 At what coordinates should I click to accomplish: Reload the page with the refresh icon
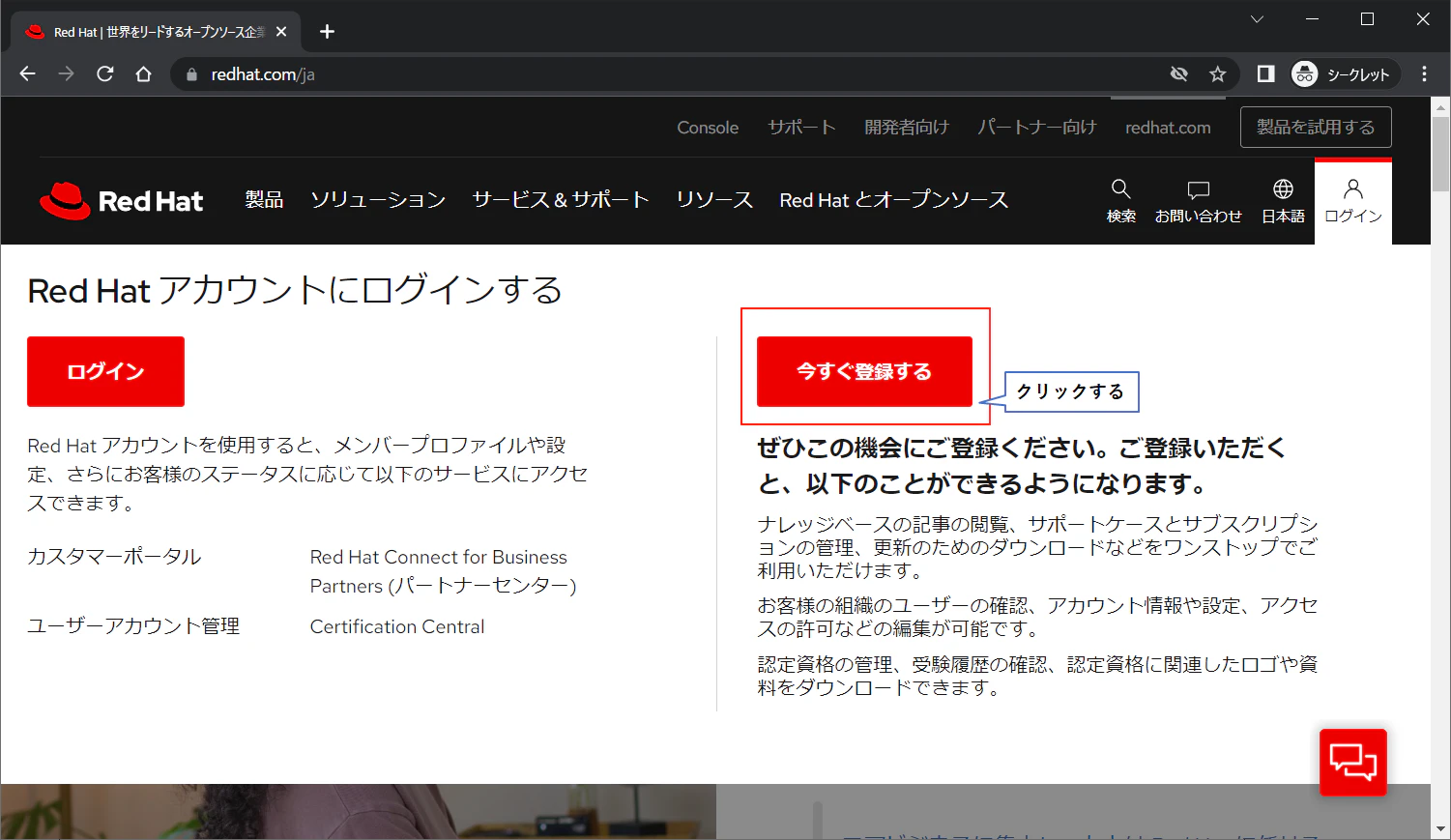click(x=105, y=74)
